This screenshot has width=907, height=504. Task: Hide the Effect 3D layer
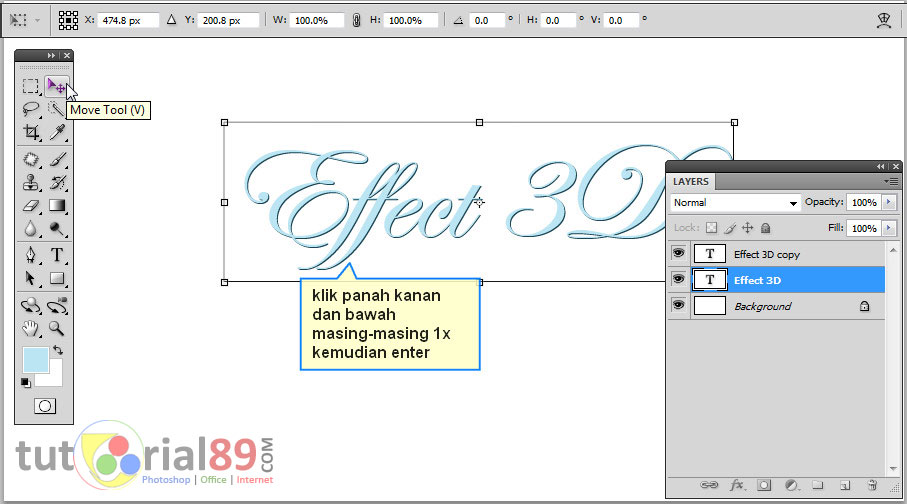click(678, 279)
